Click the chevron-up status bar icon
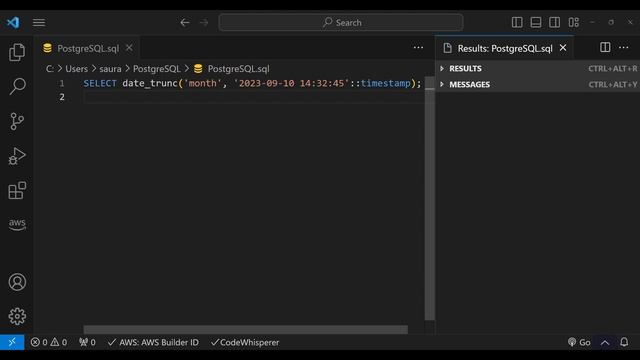Image resolution: width=640 pixels, height=360 pixels. pyautogui.click(x=605, y=342)
